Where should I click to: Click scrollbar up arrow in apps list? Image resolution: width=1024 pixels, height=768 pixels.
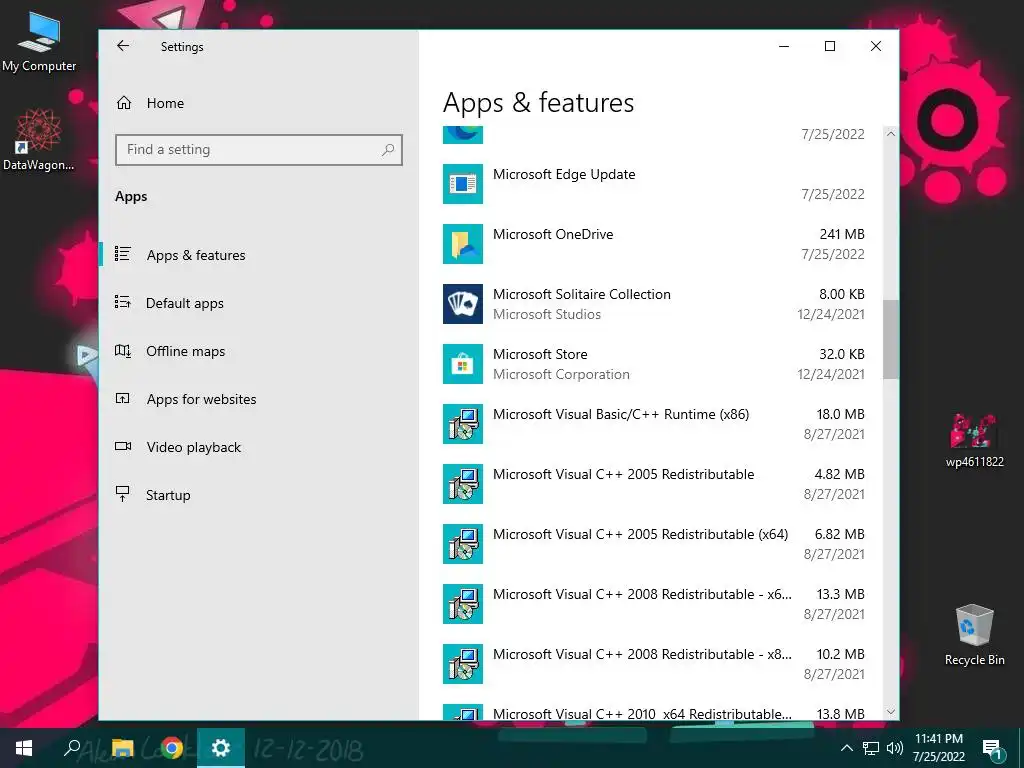point(891,134)
